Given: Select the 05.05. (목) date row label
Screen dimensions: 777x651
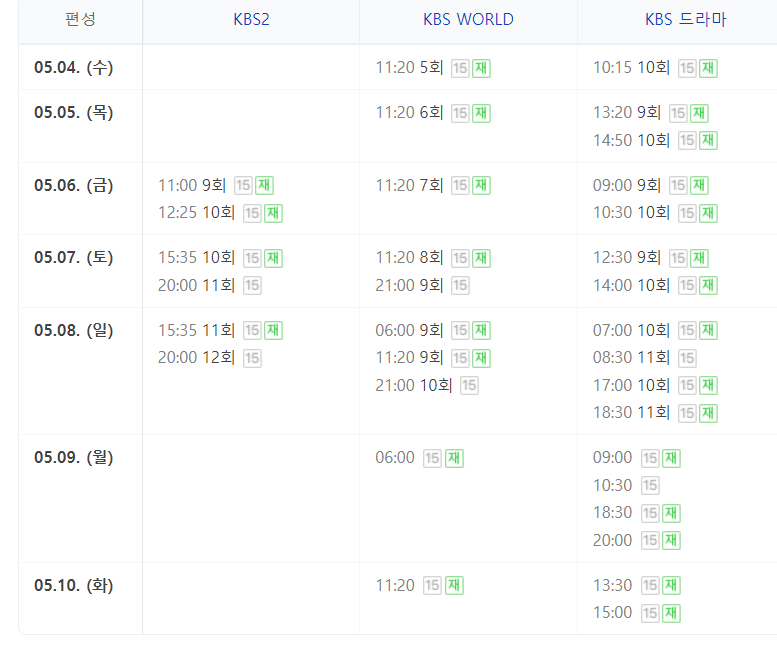Looking at the screenshot, I should (73, 112).
